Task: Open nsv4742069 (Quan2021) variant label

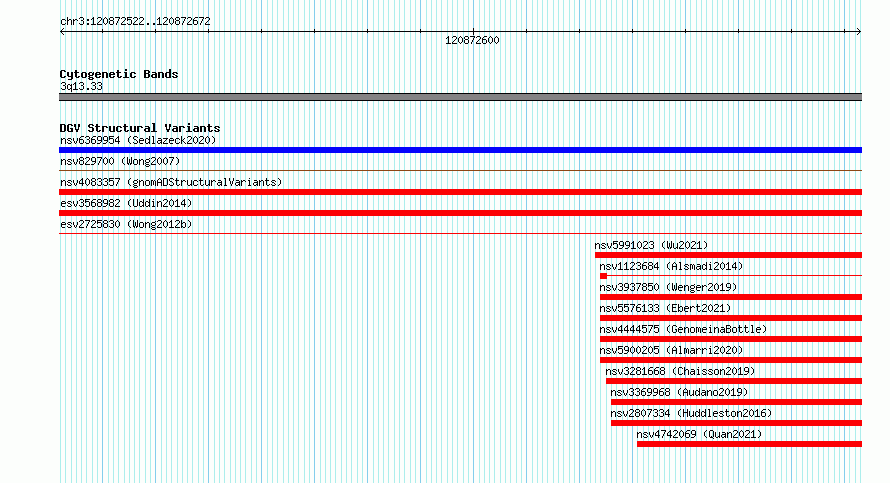Action: pos(699,434)
